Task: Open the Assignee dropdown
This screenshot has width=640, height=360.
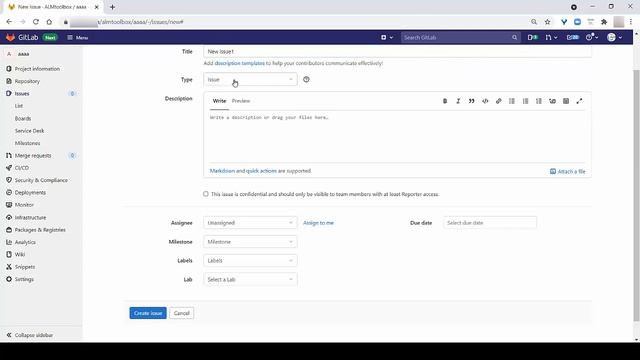Action: [250, 223]
